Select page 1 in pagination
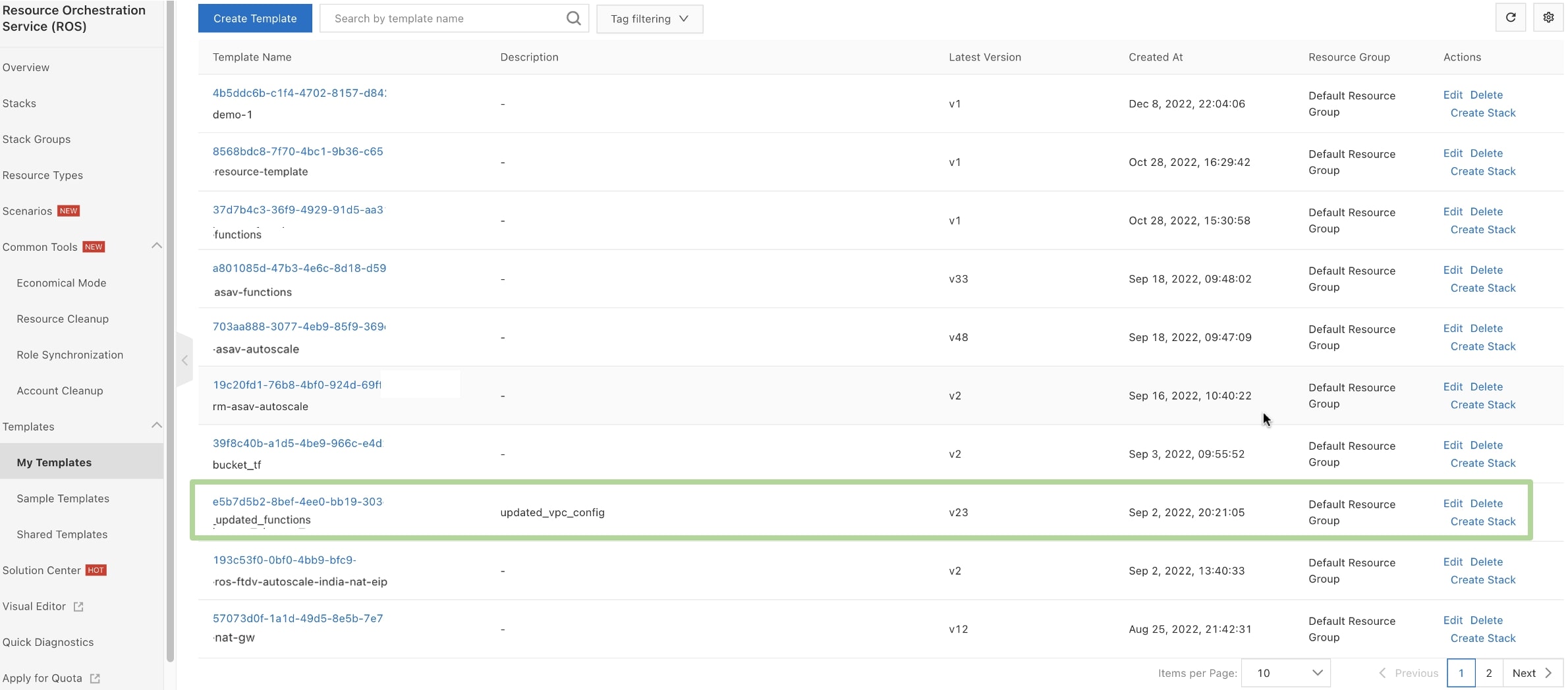Viewport: 1568px width, 690px height. pos(1461,673)
